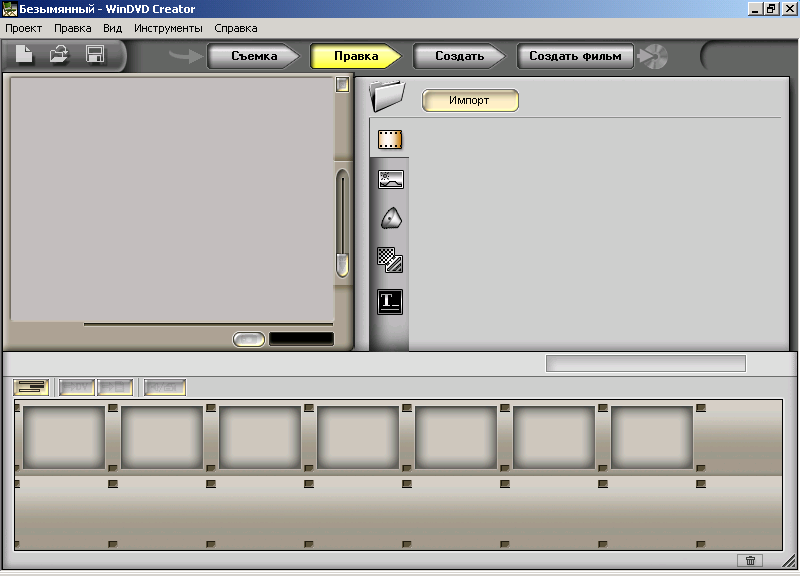Viewport: 800px width, 576px height.
Task: Go to the Съемка step
Action: (x=254, y=56)
